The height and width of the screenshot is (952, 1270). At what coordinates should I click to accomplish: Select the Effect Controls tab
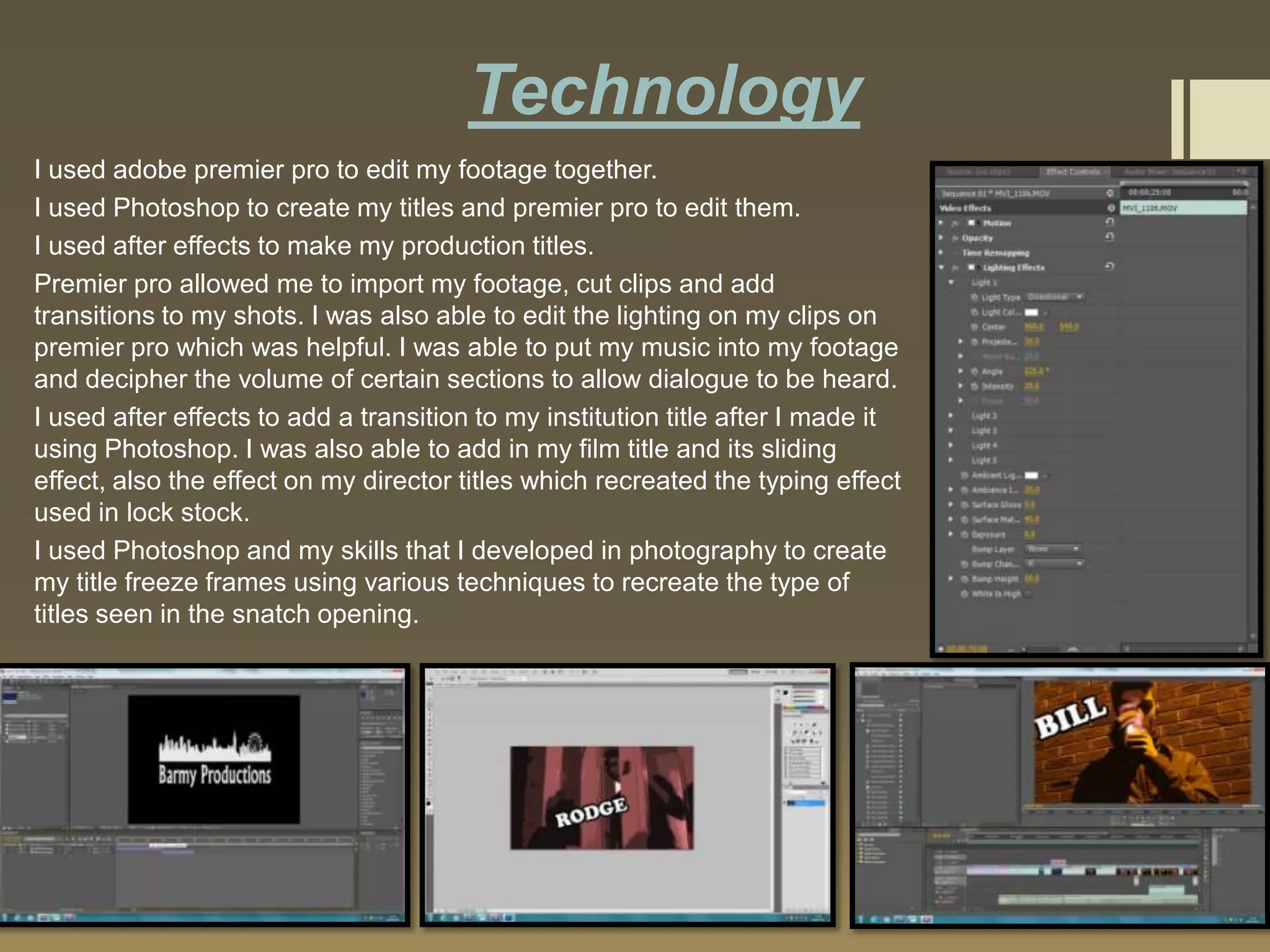(1074, 172)
